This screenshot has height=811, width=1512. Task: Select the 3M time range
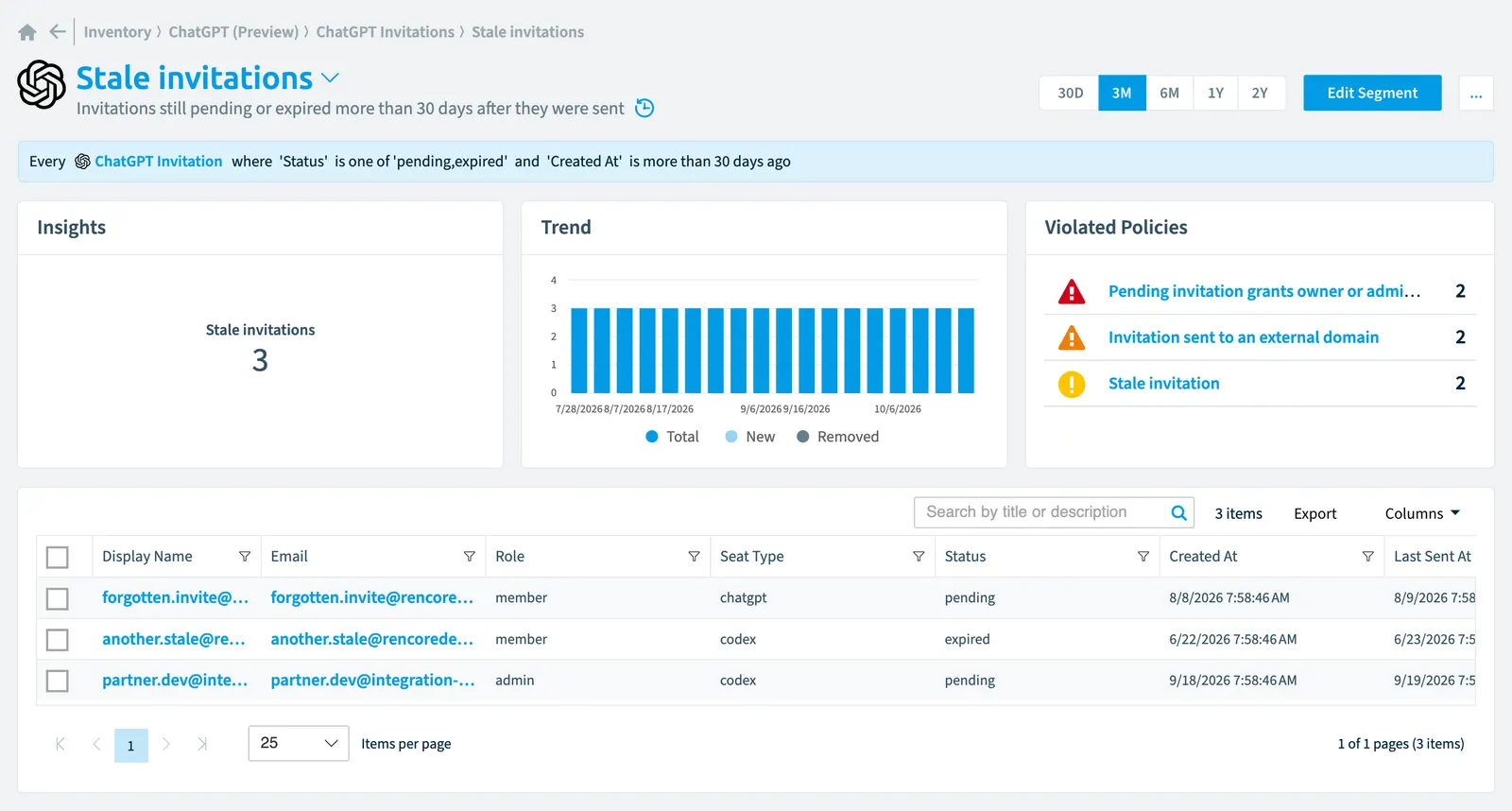click(x=1122, y=93)
